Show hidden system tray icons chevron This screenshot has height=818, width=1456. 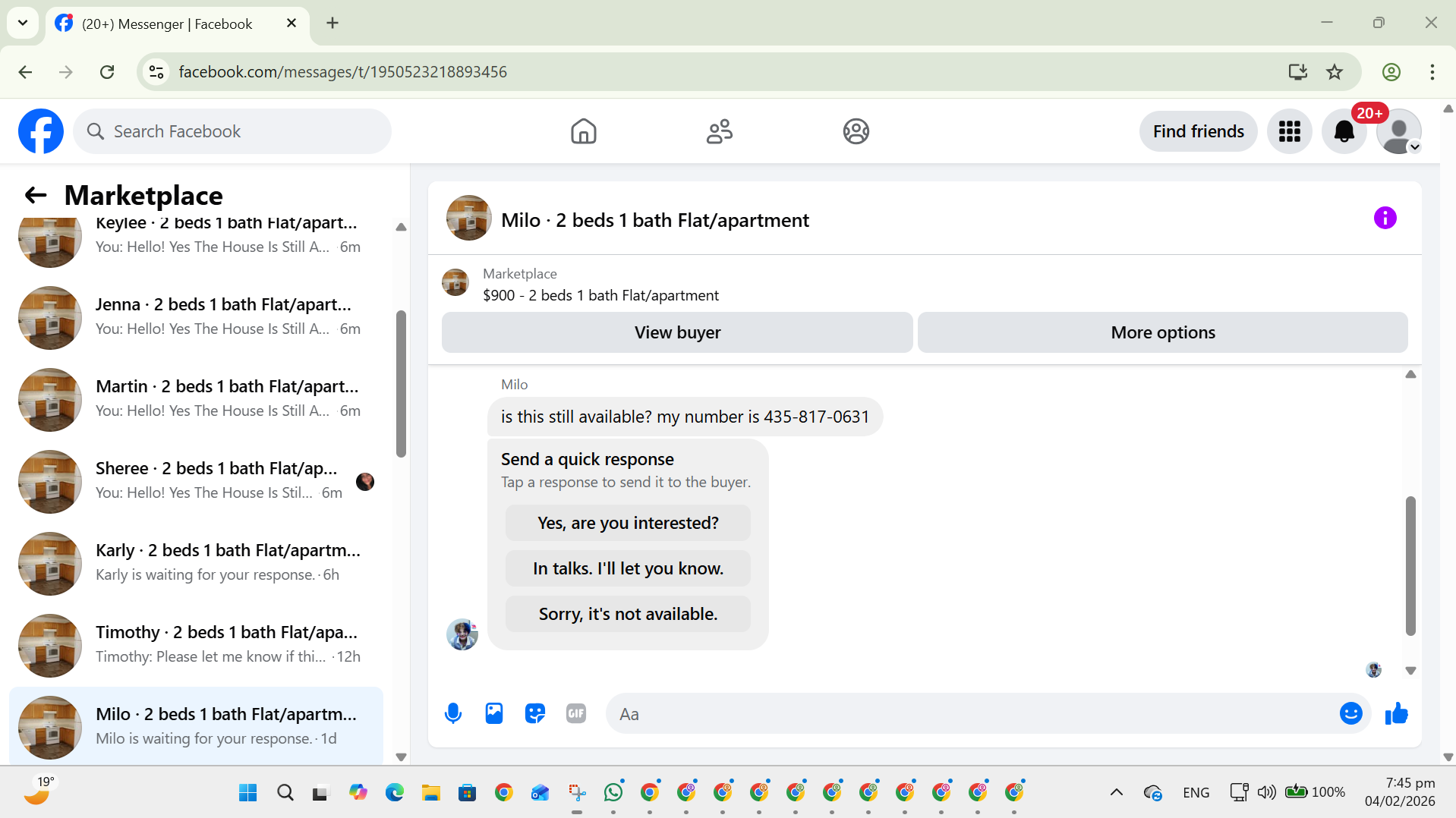pyautogui.click(x=1116, y=793)
